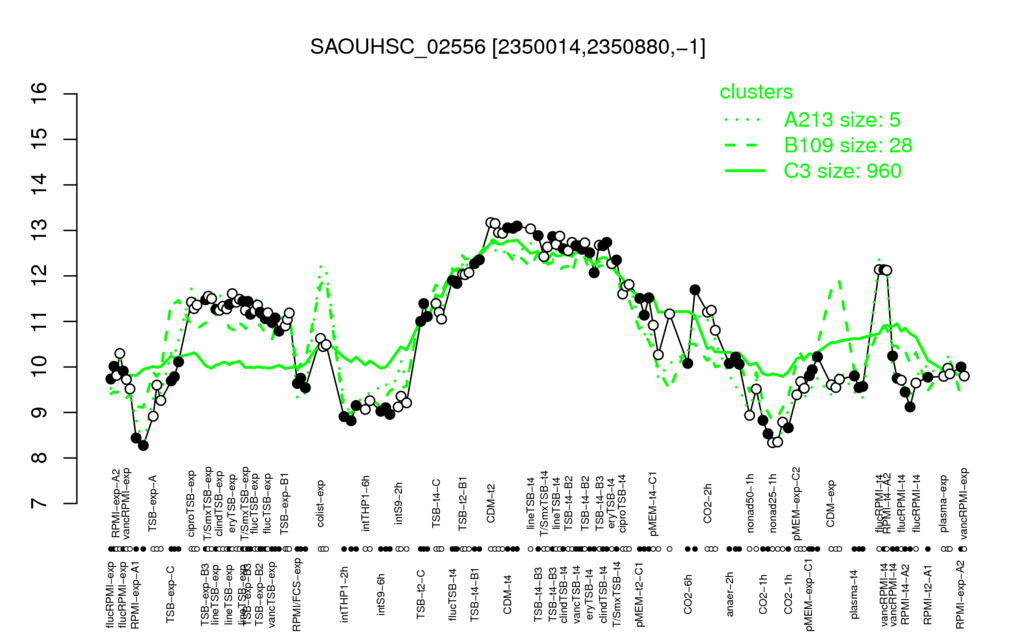Click the lower x-axis label 'plasma-t4'
Image resolution: width=1024 pixels, height=640 pixels.
pyautogui.click(x=854, y=593)
